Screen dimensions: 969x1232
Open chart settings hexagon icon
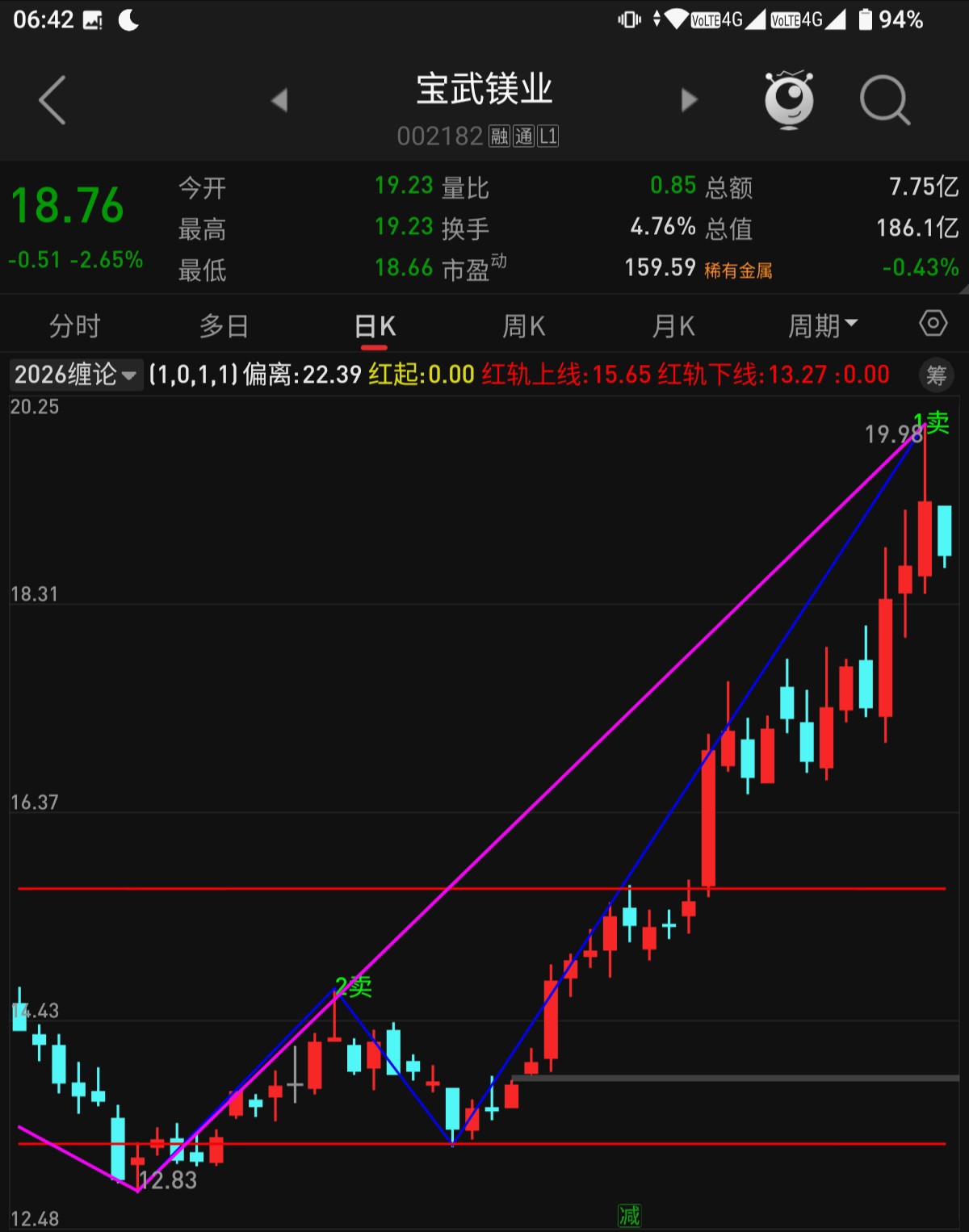click(933, 324)
